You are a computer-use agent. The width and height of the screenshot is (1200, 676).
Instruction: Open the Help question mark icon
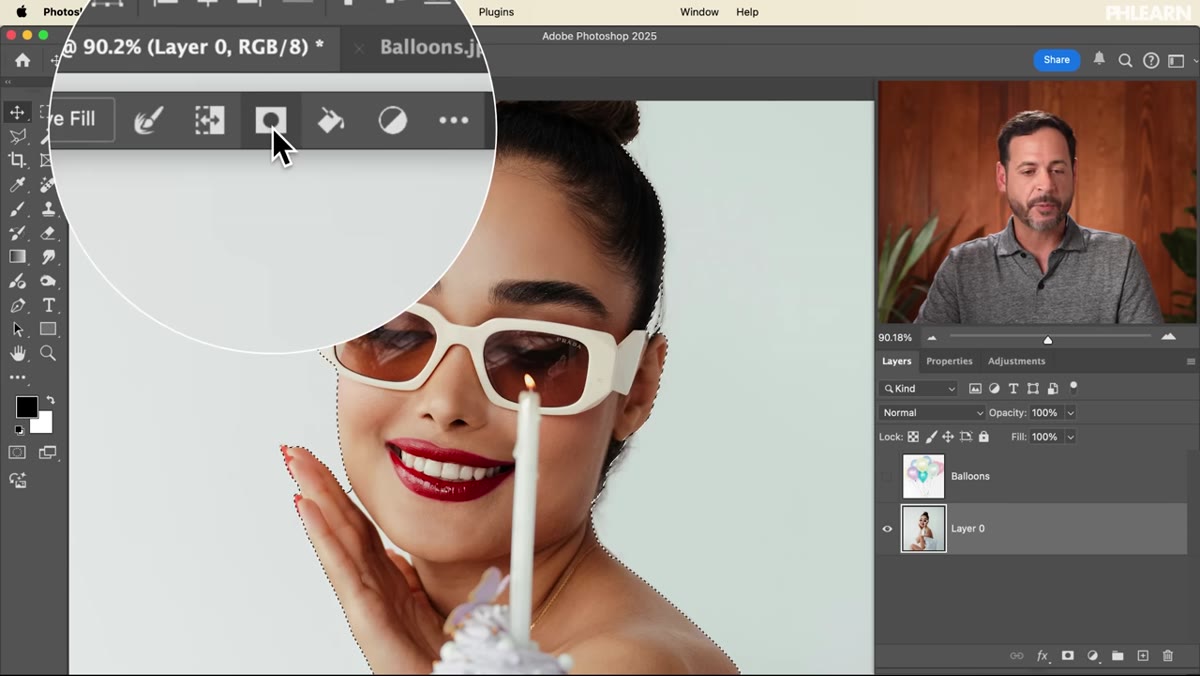pyautogui.click(x=1151, y=60)
